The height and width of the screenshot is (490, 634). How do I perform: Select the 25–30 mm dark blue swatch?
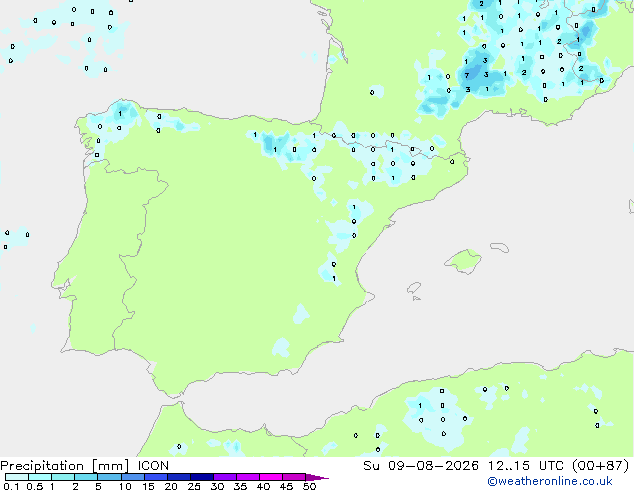tap(201, 477)
